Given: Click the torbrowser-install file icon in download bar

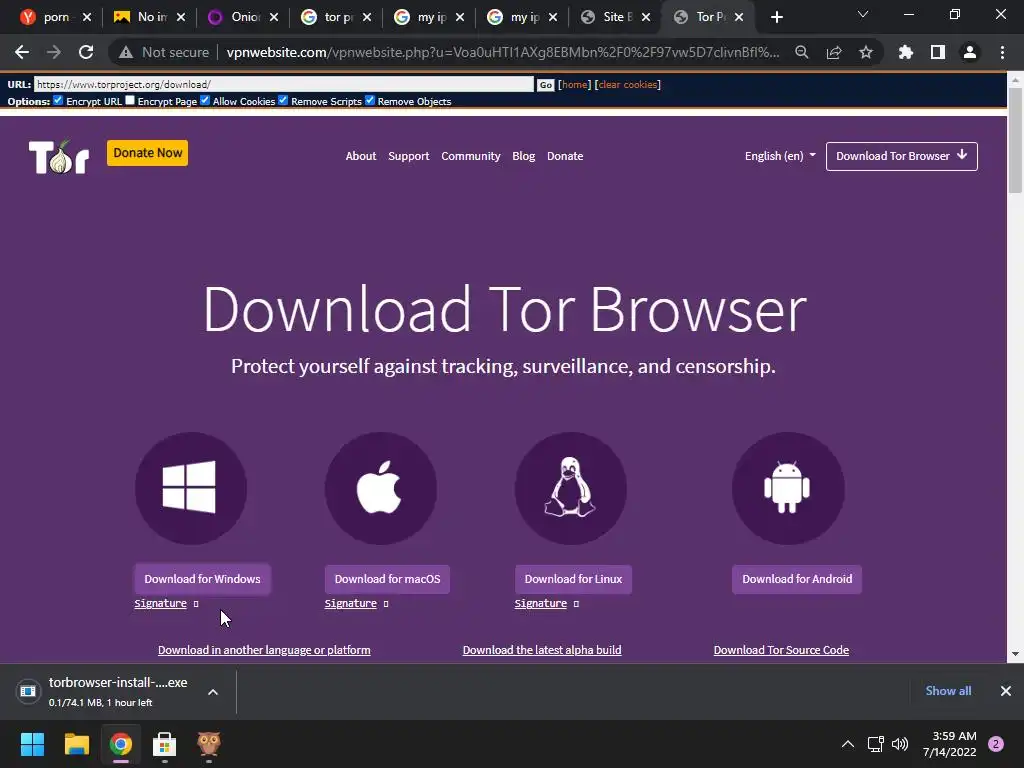Looking at the screenshot, I should [28, 691].
